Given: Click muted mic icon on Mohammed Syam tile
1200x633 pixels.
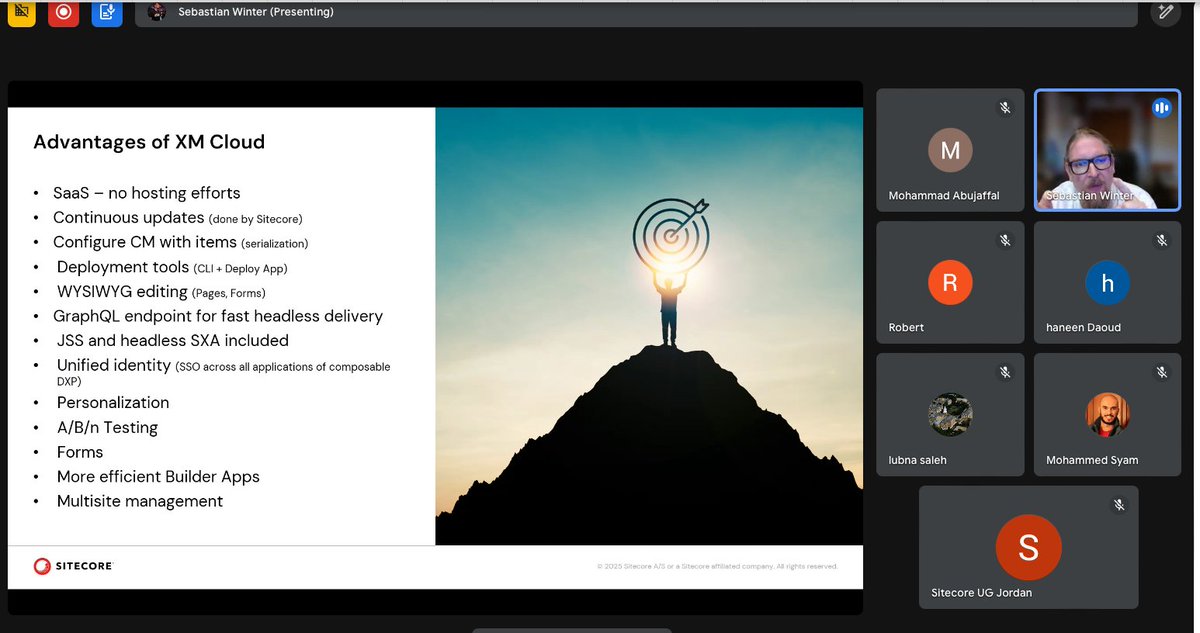Looking at the screenshot, I should click(x=1161, y=372).
